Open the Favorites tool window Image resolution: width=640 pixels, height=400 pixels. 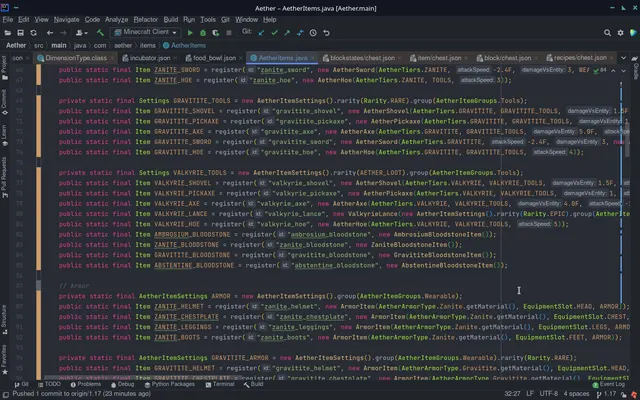[4, 360]
